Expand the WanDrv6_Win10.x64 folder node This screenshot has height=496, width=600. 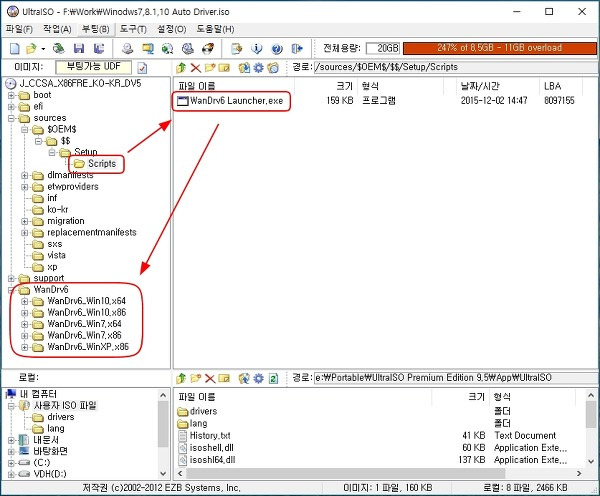(24, 301)
